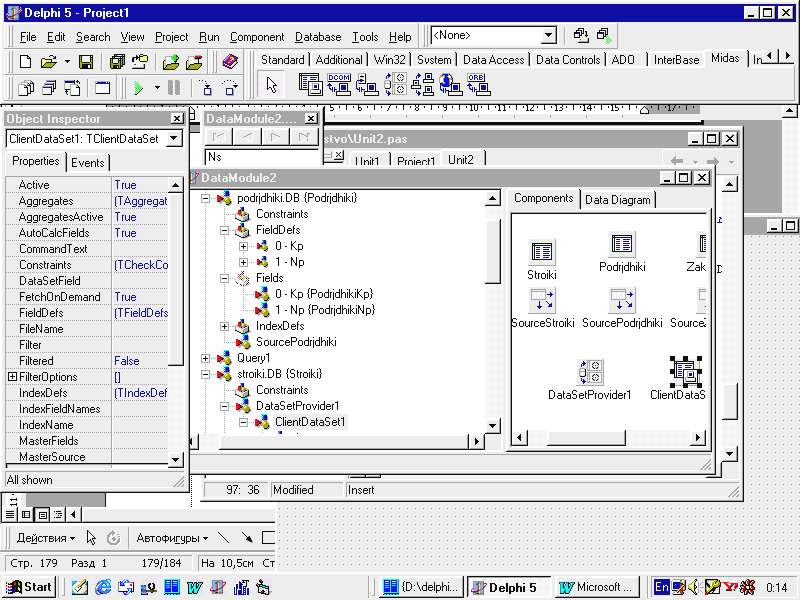The width and height of the screenshot is (800, 600).
Task: Click the Components pane horizontal scrollbar thumb
Action: click(x=586, y=437)
